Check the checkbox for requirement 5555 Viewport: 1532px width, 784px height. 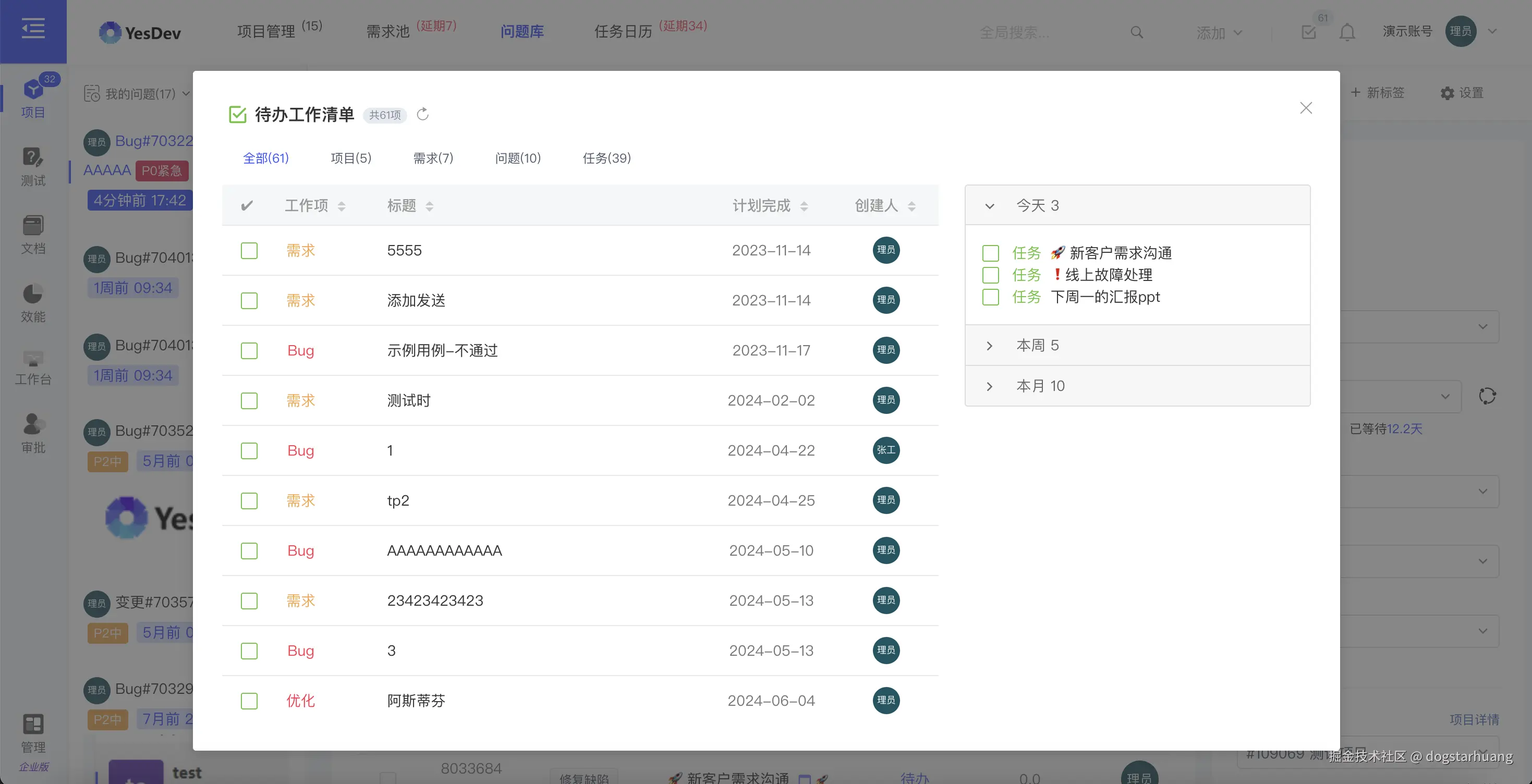249,251
